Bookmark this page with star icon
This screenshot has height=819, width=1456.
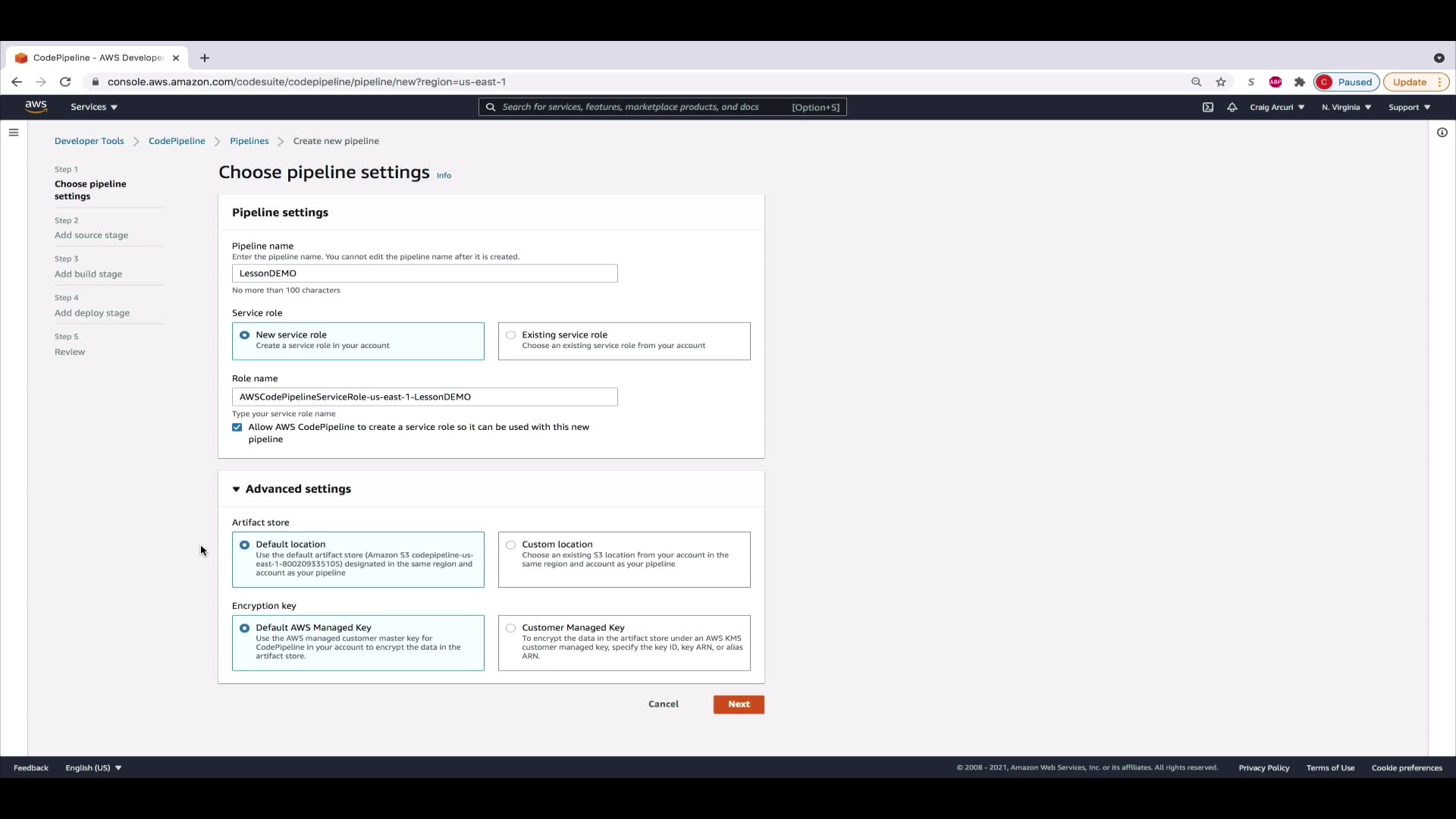click(x=1221, y=82)
